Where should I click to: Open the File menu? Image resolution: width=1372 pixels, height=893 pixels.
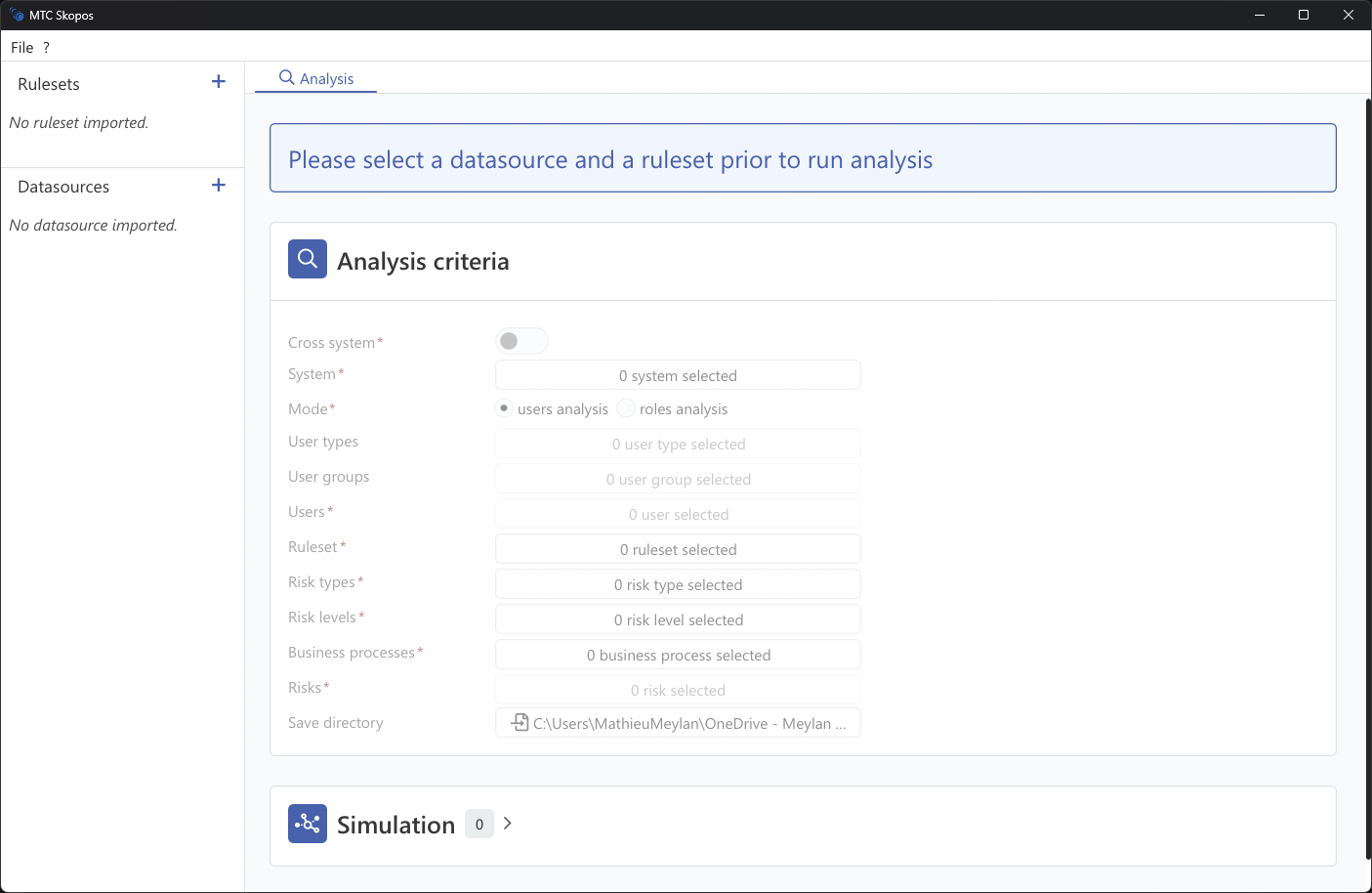(x=21, y=47)
